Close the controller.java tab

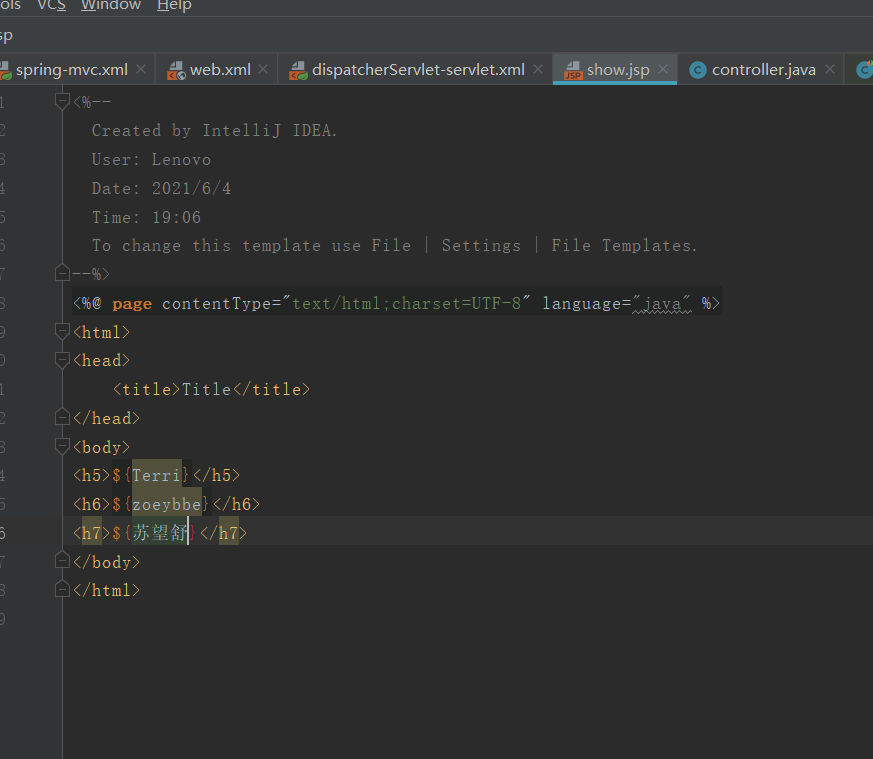pyautogui.click(x=830, y=70)
